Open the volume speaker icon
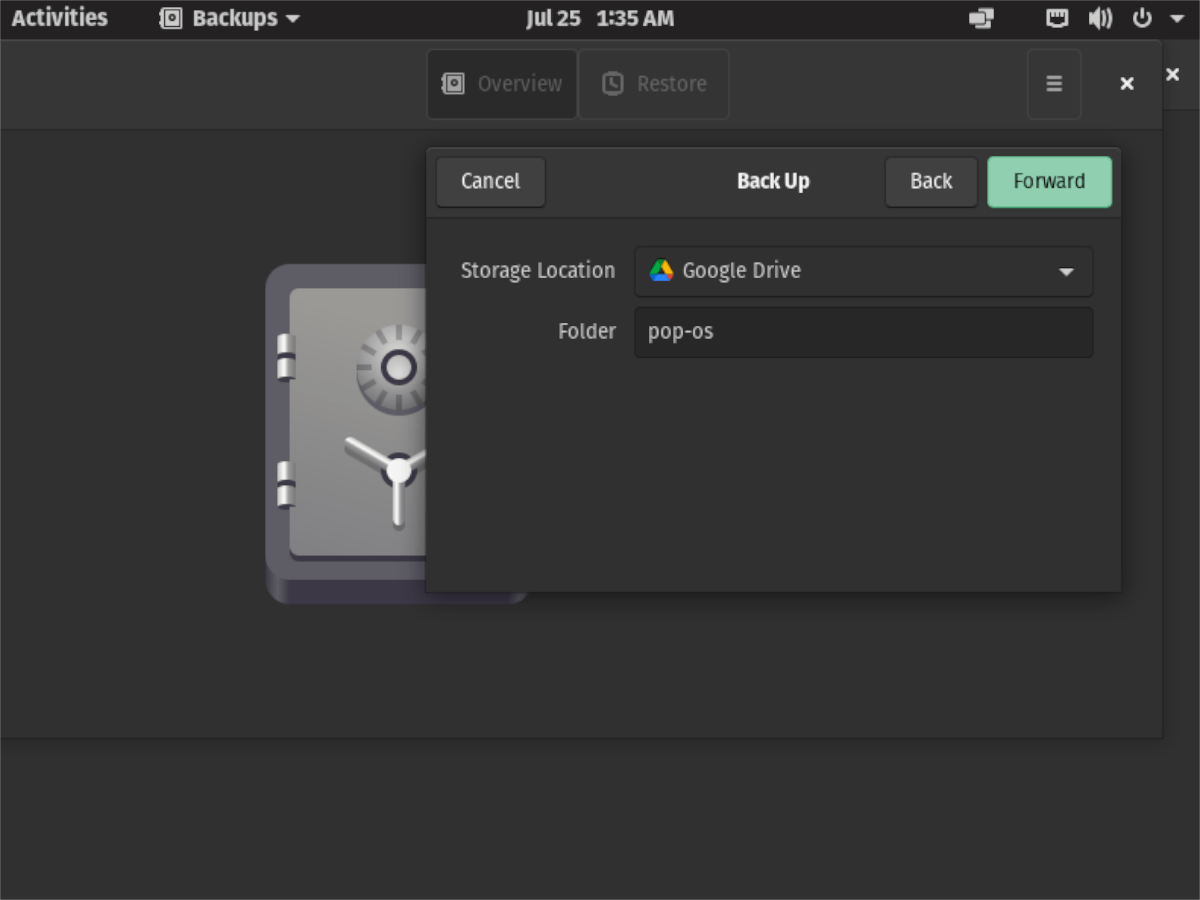Screen dimensions: 1200x900 [1100, 18]
